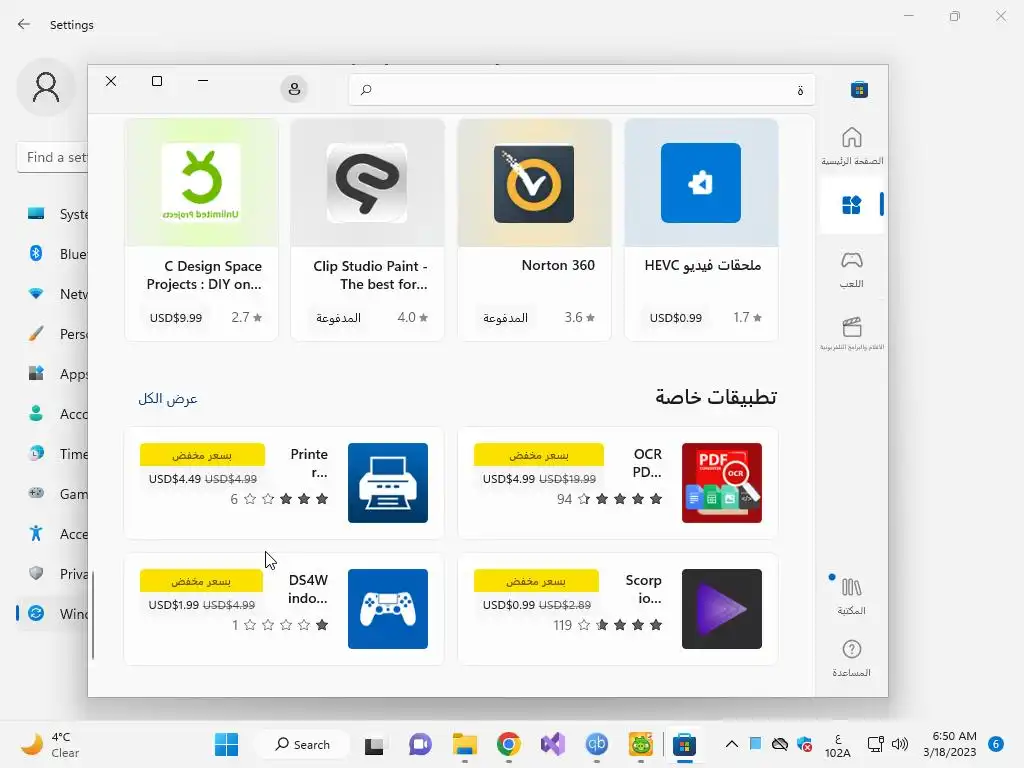This screenshot has height=768, width=1024.
Task: Open the HEVC video extensions app card
Action: 701,229
